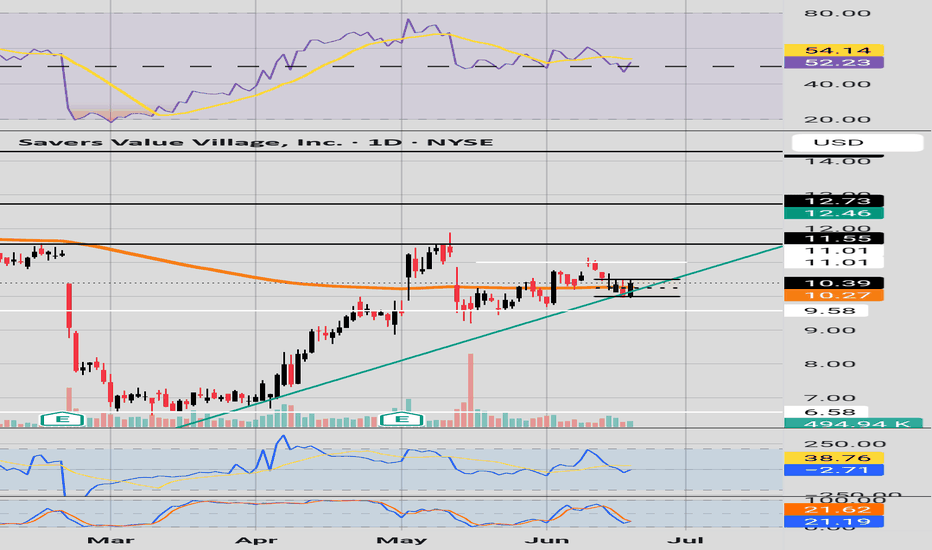
Task: Open the USD currency selector
Action: pyautogui.click(x=858, y=143)
